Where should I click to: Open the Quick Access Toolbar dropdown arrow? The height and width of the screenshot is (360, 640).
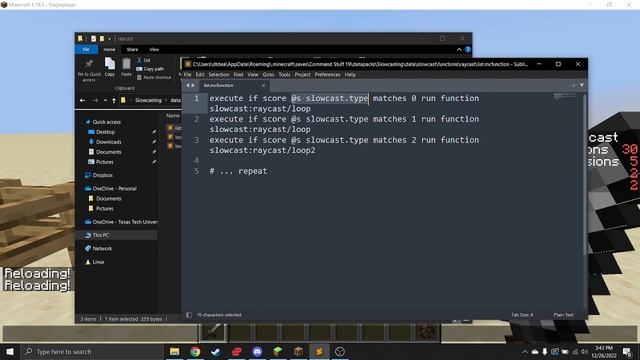point(109,39)
